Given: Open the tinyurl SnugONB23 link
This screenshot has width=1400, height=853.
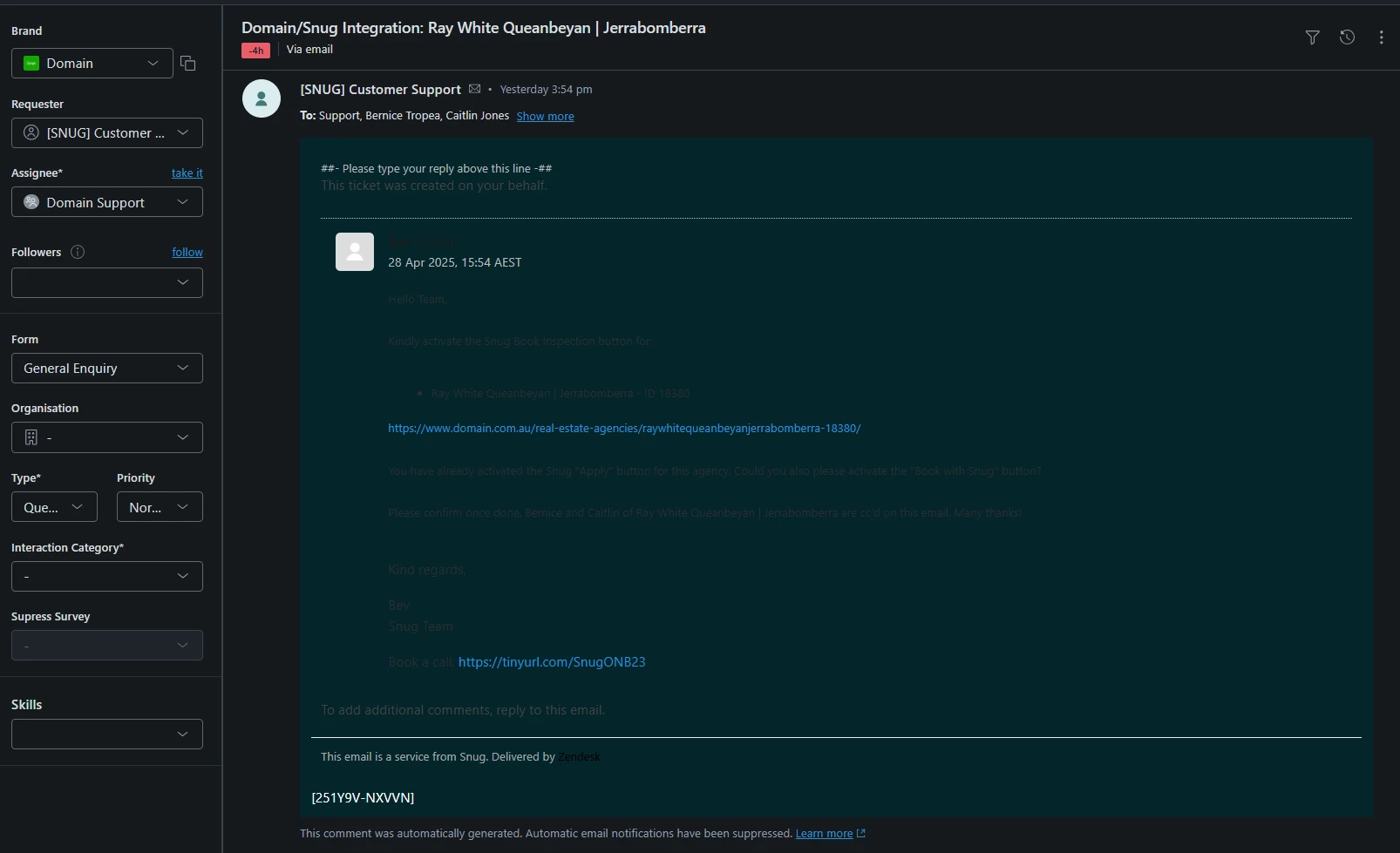Looking at the screenshot, I should [552, 662].
